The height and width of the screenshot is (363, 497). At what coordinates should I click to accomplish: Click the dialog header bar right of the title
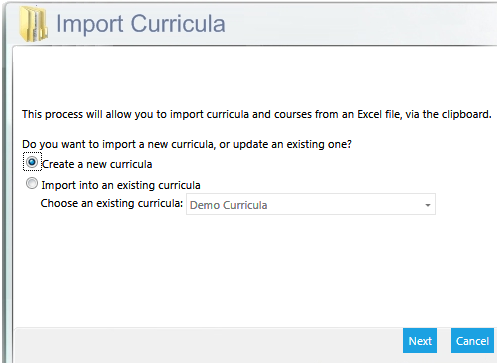(360, 23)
